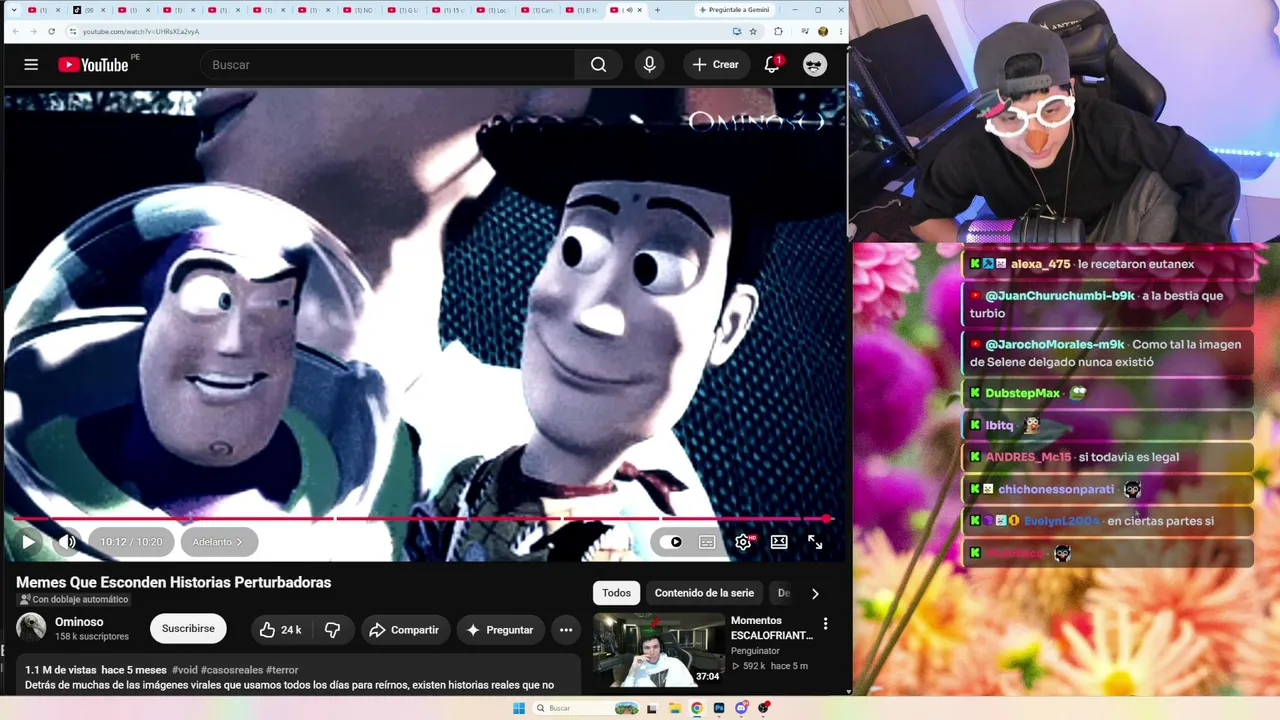
Task: Click the #terror hashtag
Action: click(282, 670)
